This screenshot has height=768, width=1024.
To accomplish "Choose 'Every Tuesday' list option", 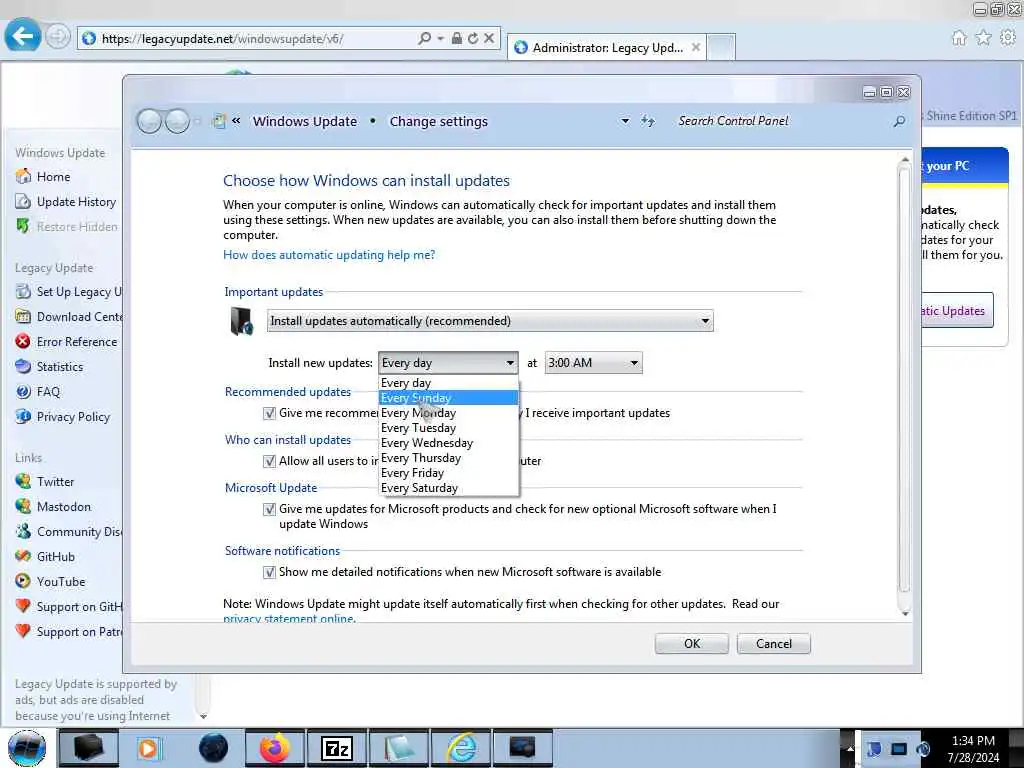I will pyautogui.click(x=449, y=428).
